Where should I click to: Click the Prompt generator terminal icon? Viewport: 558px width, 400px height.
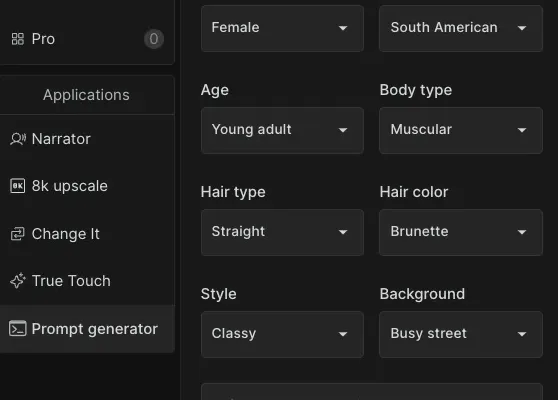click(x=17, y=328)
